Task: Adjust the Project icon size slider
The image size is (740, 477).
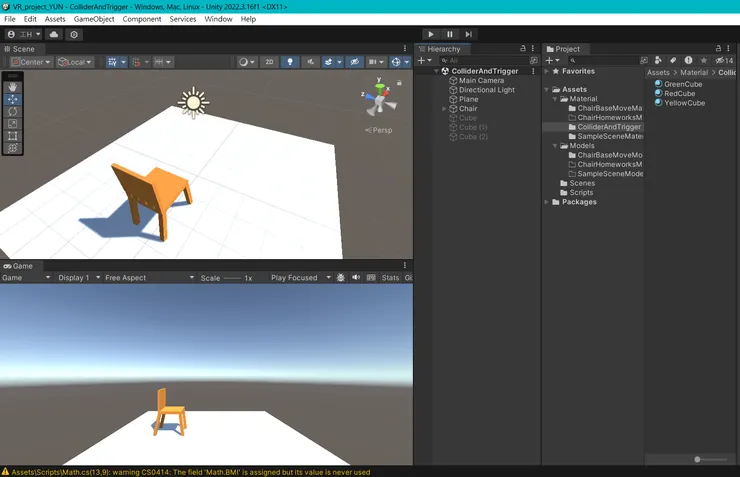Action: click(698, 459)
